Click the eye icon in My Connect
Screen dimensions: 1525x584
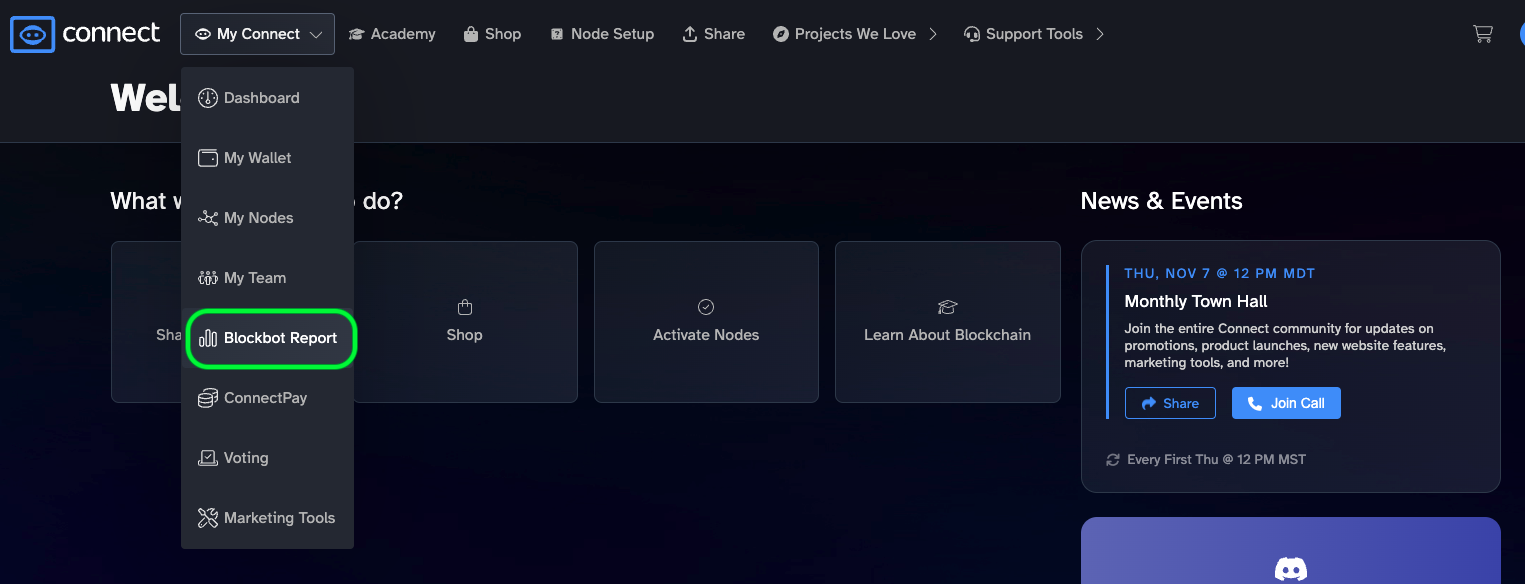203,34
